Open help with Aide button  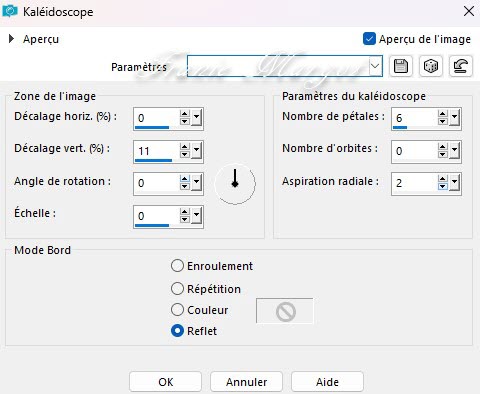(x=327, y=382)
